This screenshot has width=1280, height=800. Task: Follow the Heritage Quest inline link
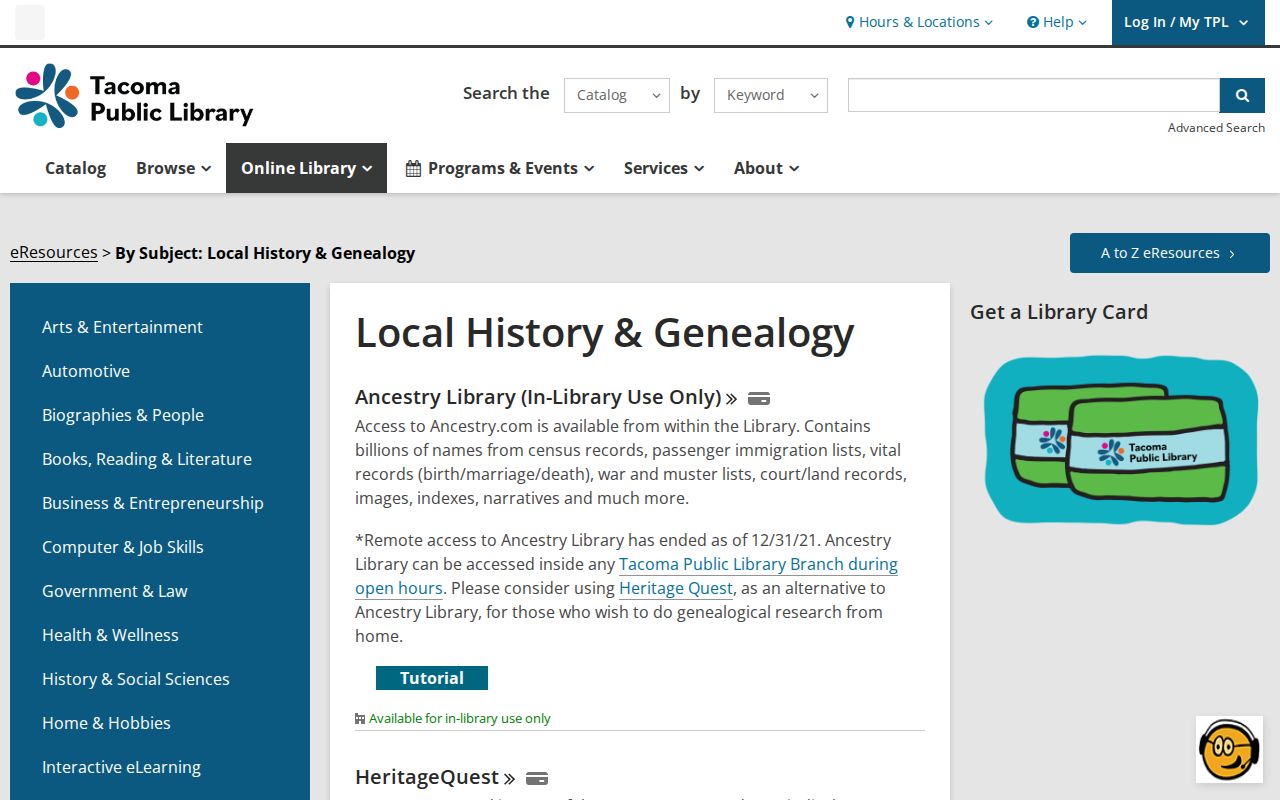point(676,588)
